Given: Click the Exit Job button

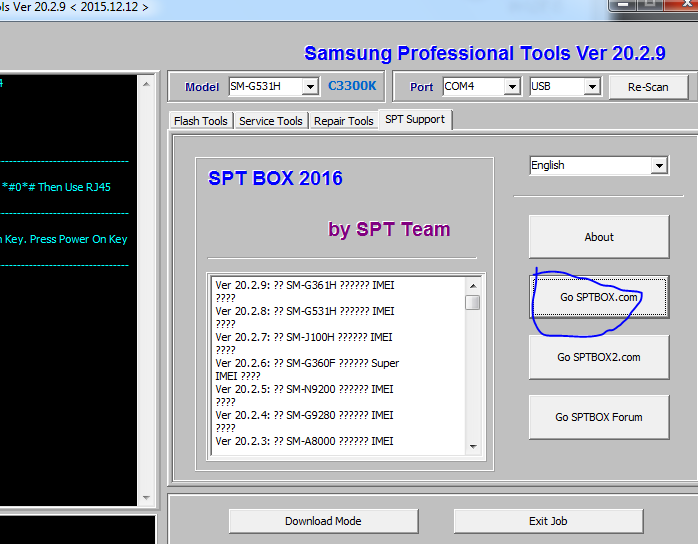Looking at the screenshot, I should pyautogui.click(x=548, y=521).
